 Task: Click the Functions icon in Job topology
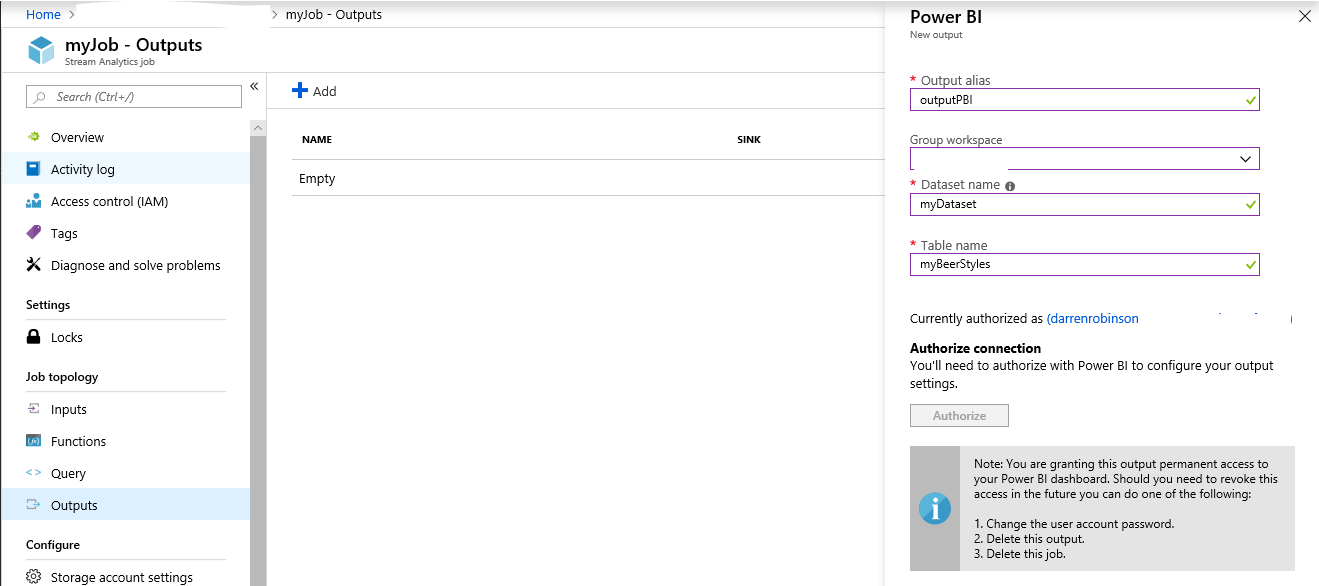pyautogui.click(x=33, y=441)
